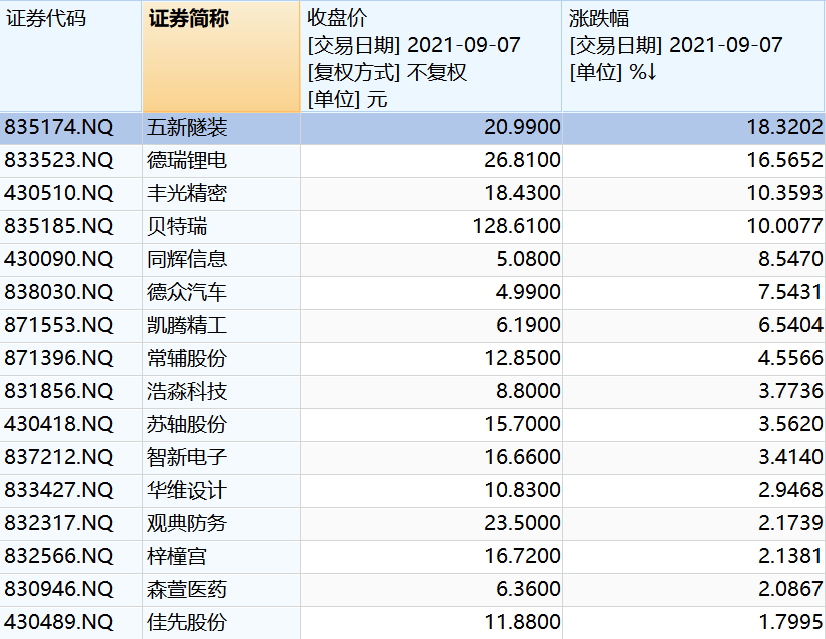Click change value 16.5652
The height and width of the screenshot is (639, 826).
coord(785,160)
